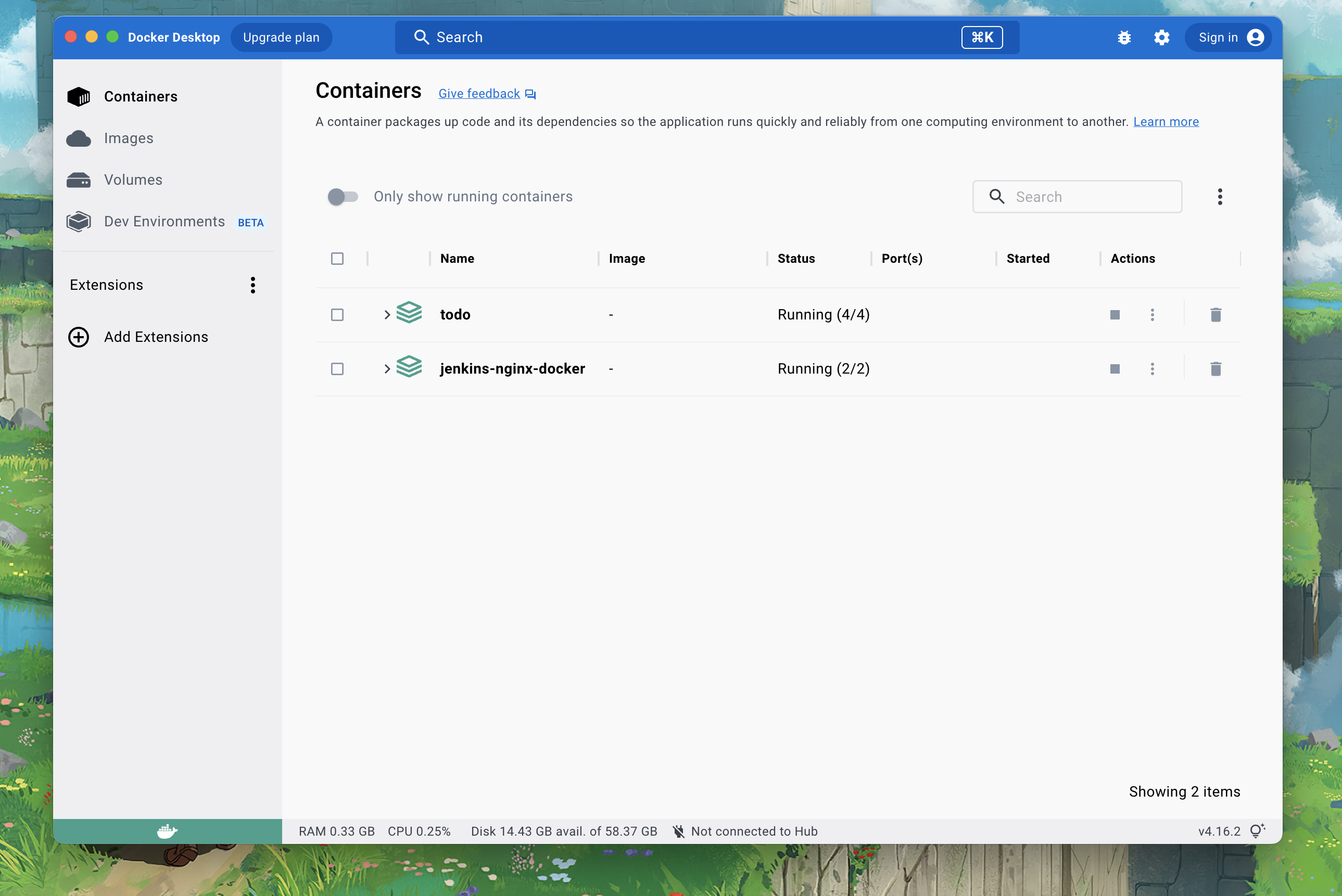This screenshot has height=896, width=1342.
Task: Open the Extensions three-dot menu
Action: coord(252,285)
